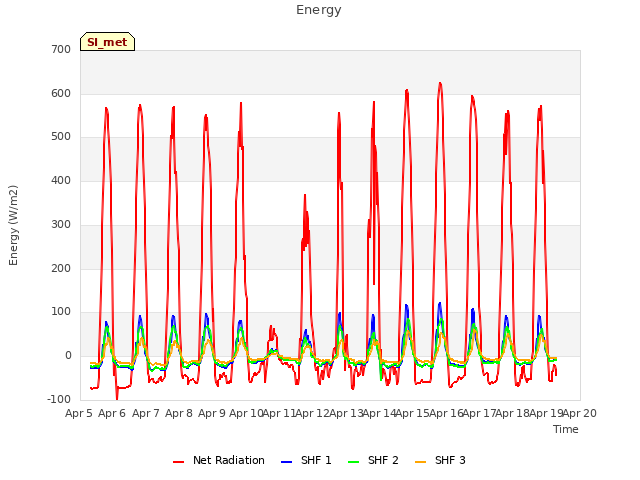Click the Net Radiation peak above 600

click(x=440, y=84)
